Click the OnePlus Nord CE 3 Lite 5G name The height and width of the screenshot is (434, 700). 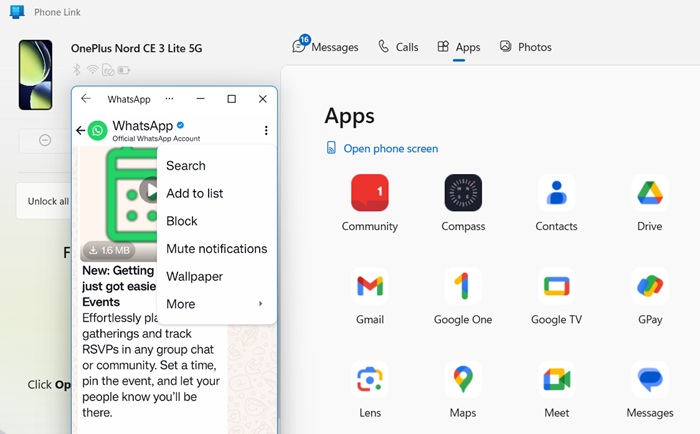(137, 48)
